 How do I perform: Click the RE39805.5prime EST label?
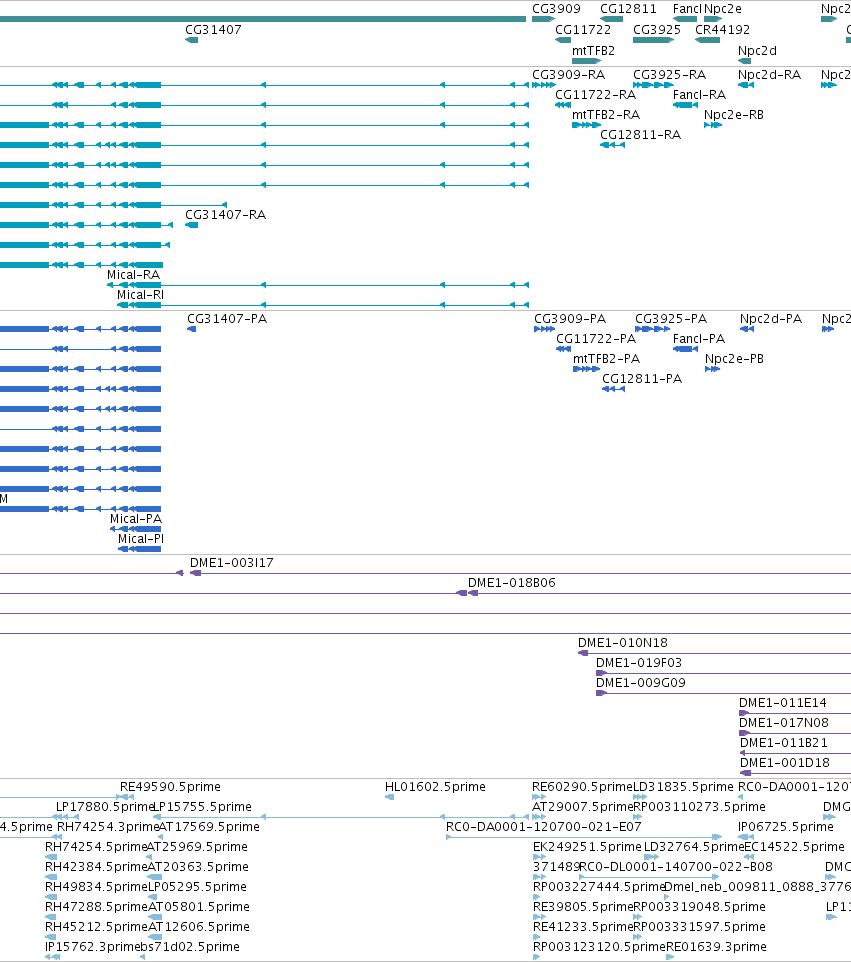click(x=583, y=907)
